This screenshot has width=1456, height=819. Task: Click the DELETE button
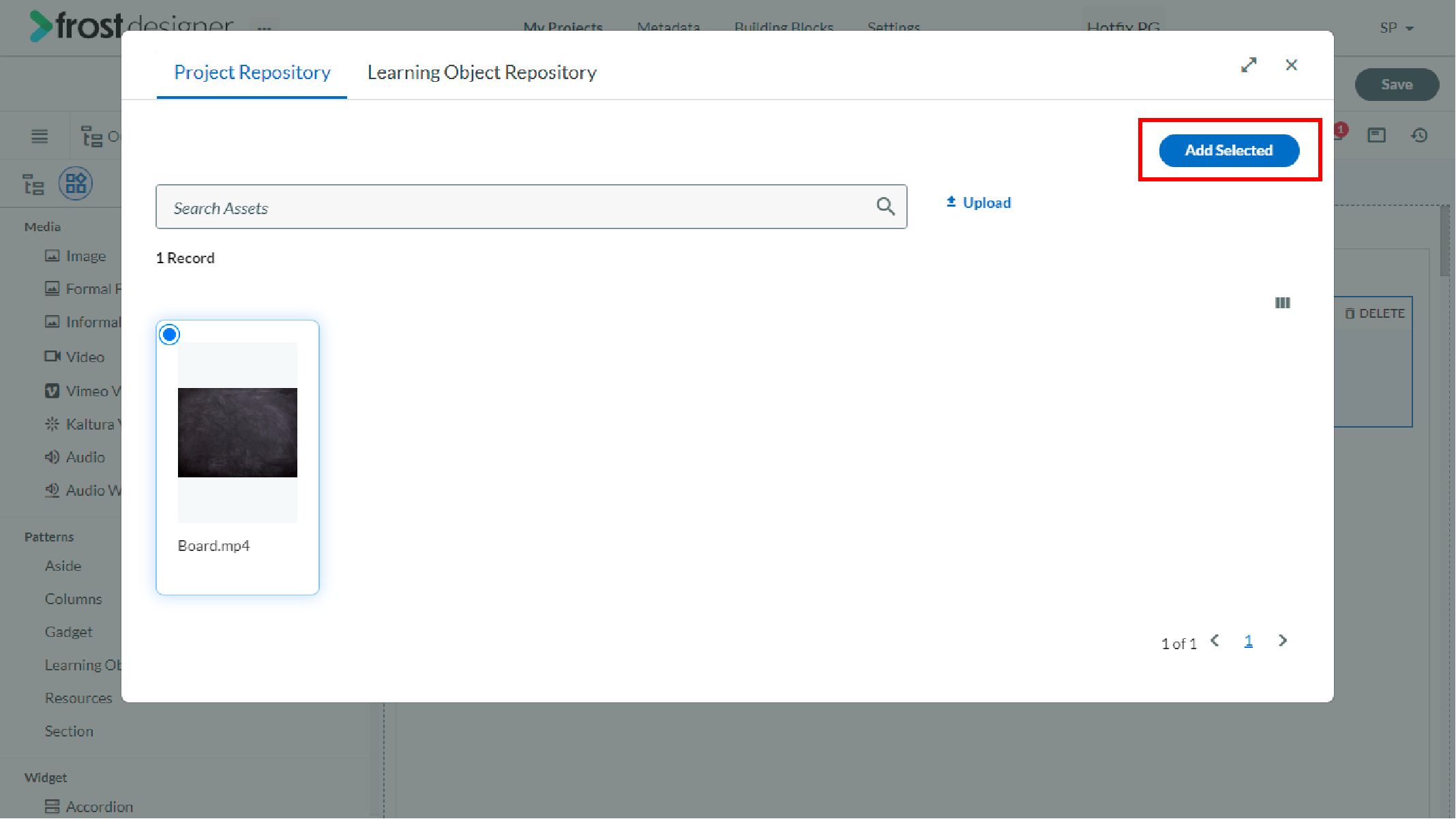tap(1375, 314)
